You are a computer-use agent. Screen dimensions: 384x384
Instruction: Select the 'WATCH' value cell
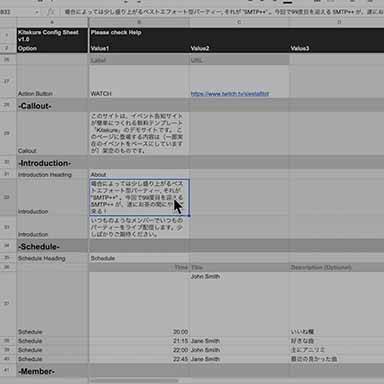[x=139, y=82]
